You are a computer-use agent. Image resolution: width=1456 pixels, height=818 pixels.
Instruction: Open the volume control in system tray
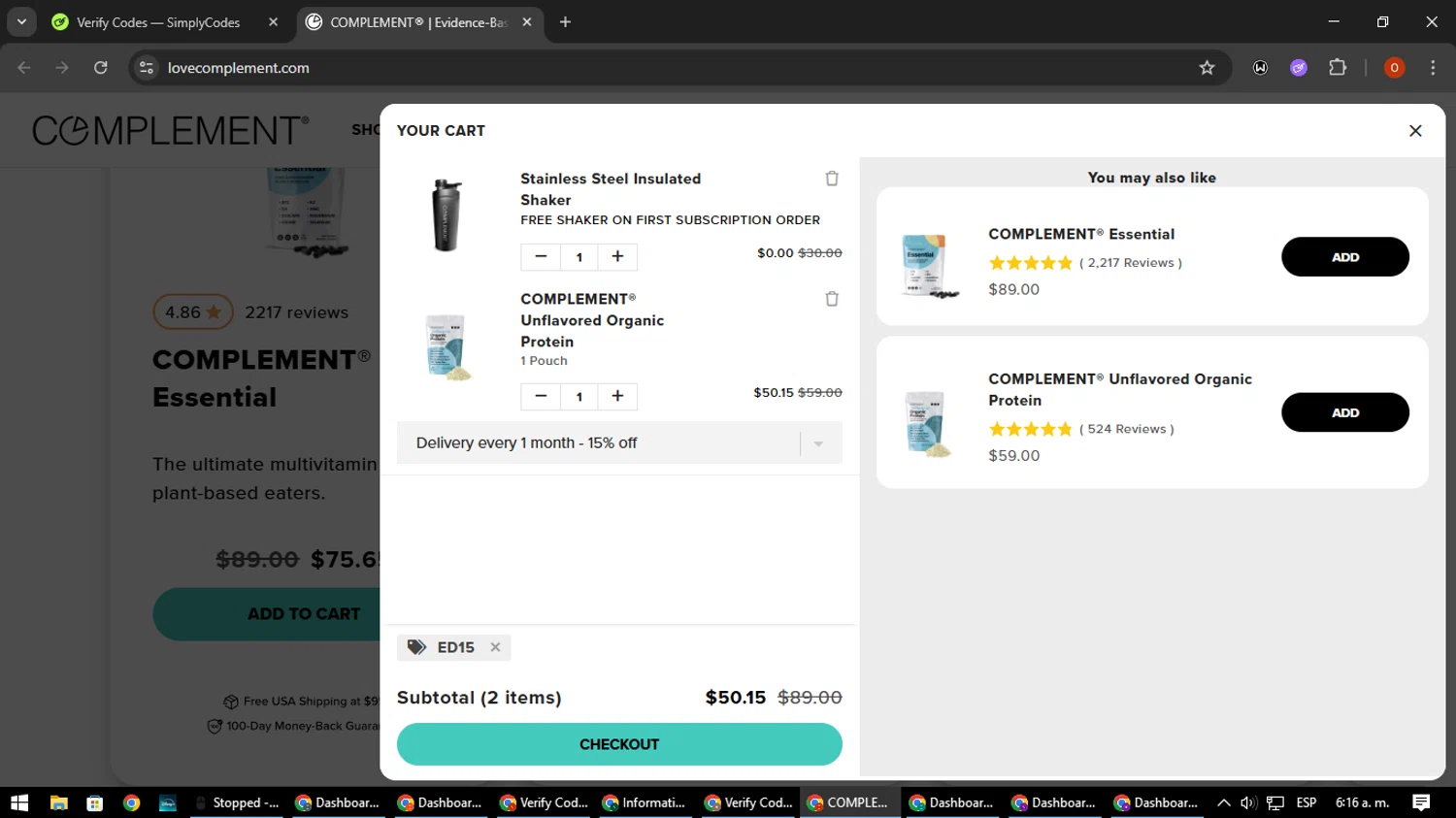(1248, 802)
